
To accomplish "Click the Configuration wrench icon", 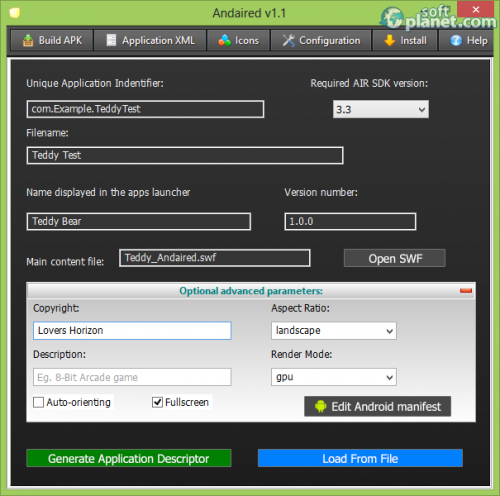I will 288,40.
